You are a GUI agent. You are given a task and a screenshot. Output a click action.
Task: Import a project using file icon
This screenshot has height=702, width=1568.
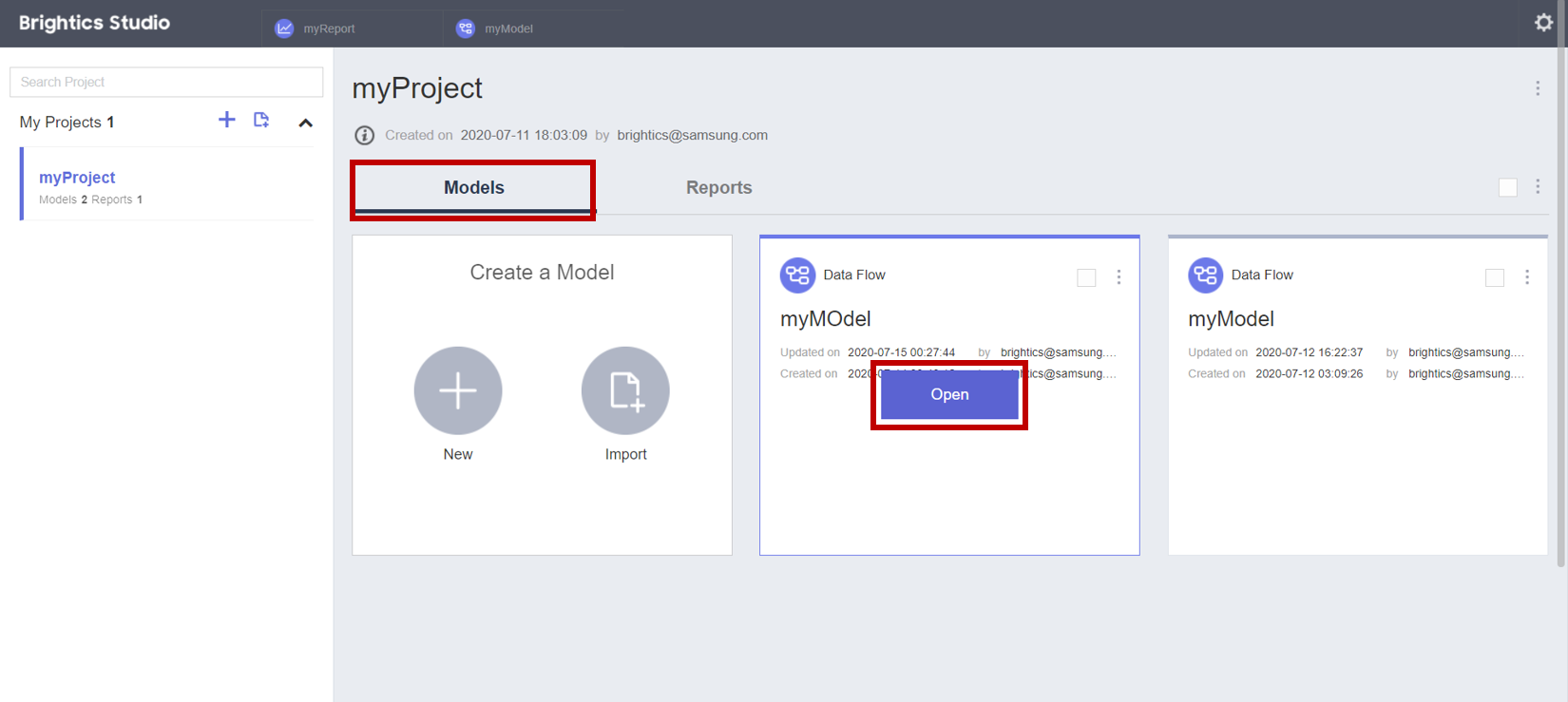261,120
